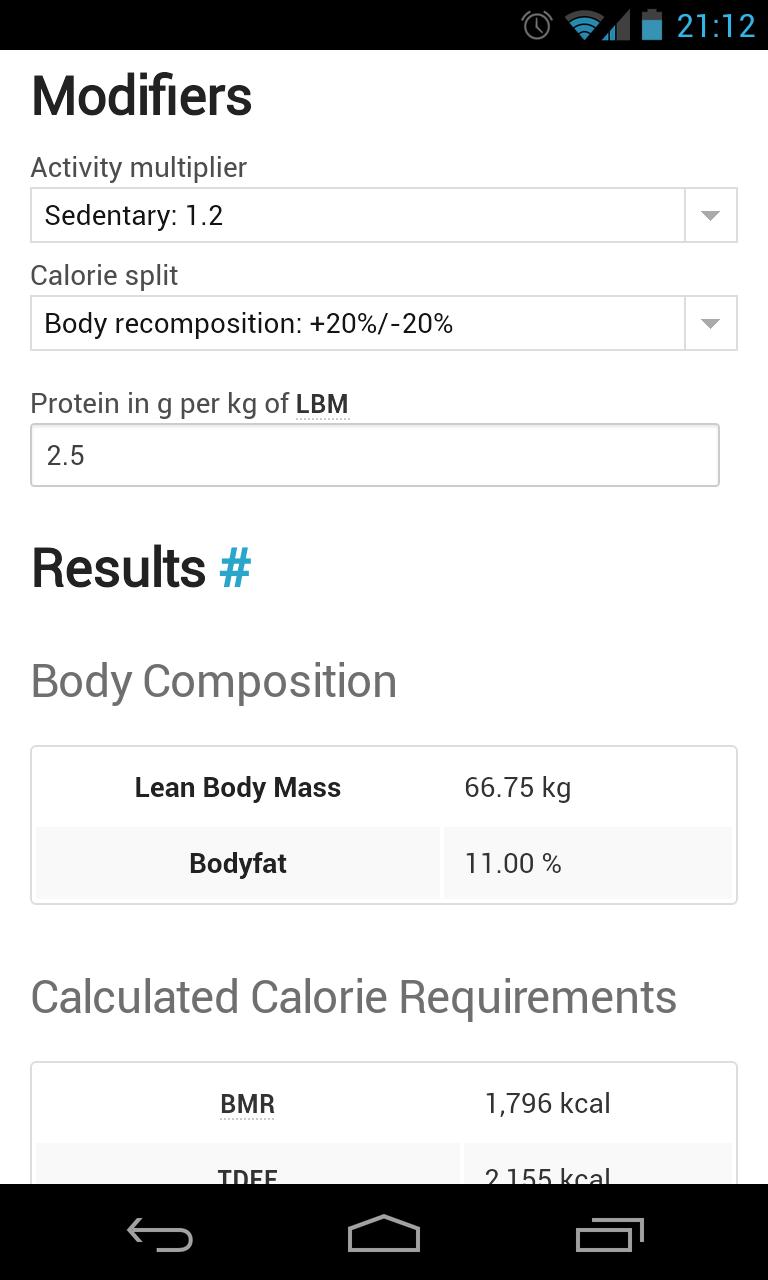Image resolution: width=768 pixels, height=1280 pixels.
Task: Expand the Calorie split dropdown arrow
Action: pyautogui.click(x=710, y=323)
